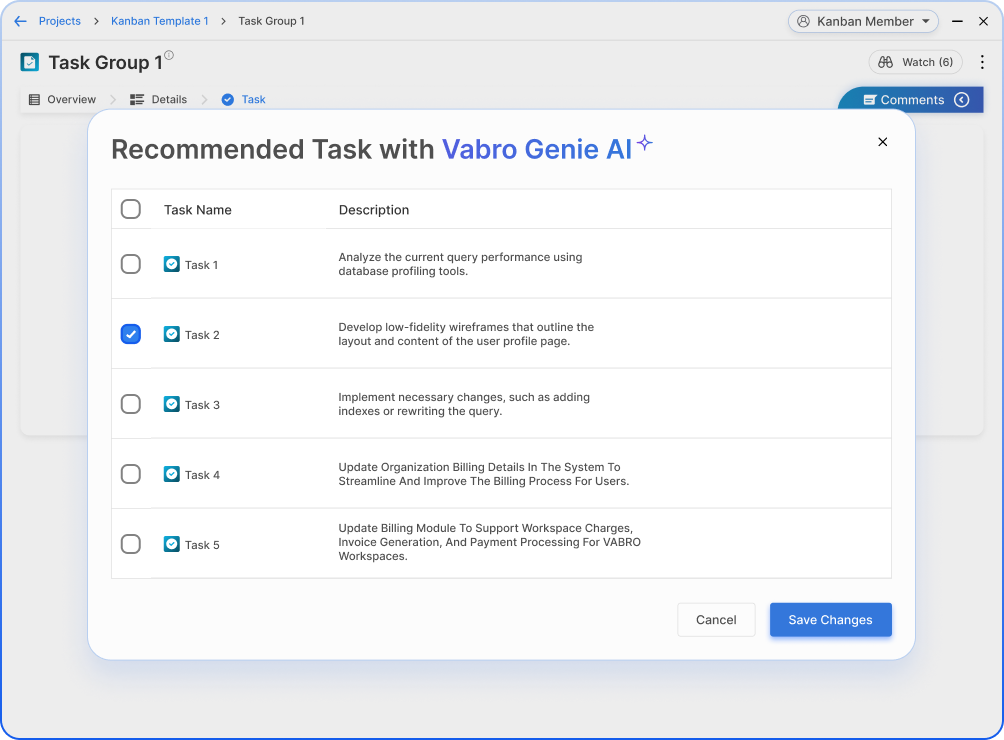Click the Task Group 1 info icon
Screen dimensions: 1004x740
point(169,56)
